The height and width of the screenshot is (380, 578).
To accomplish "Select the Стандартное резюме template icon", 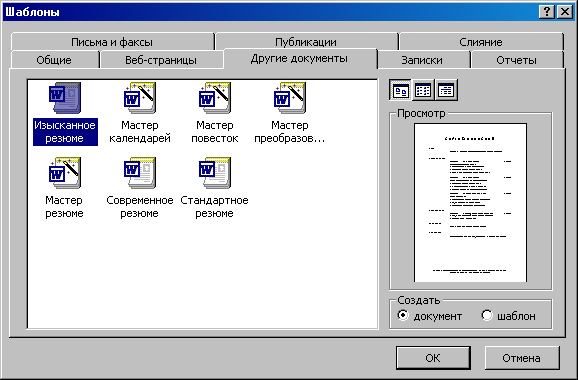I will pyautogui.click(x=215, y=173).
